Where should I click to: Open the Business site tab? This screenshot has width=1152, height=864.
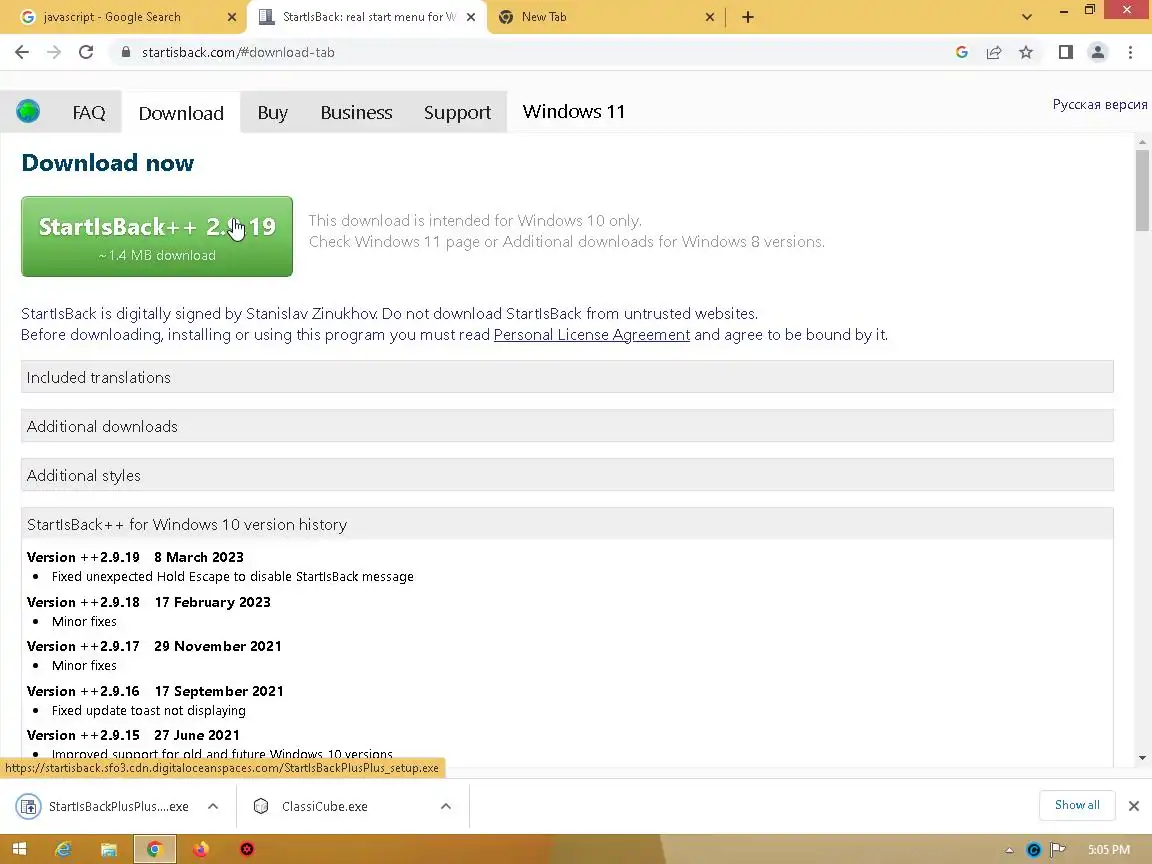pos(356,112)
